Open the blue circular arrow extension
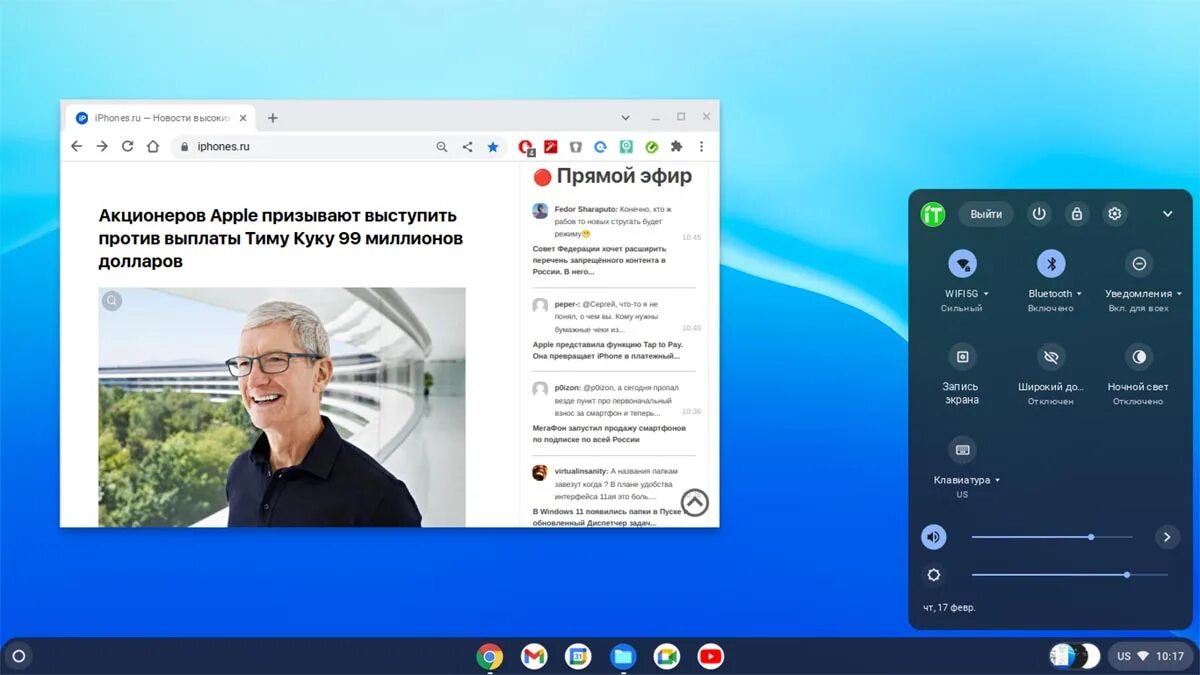 click(601, 146)
